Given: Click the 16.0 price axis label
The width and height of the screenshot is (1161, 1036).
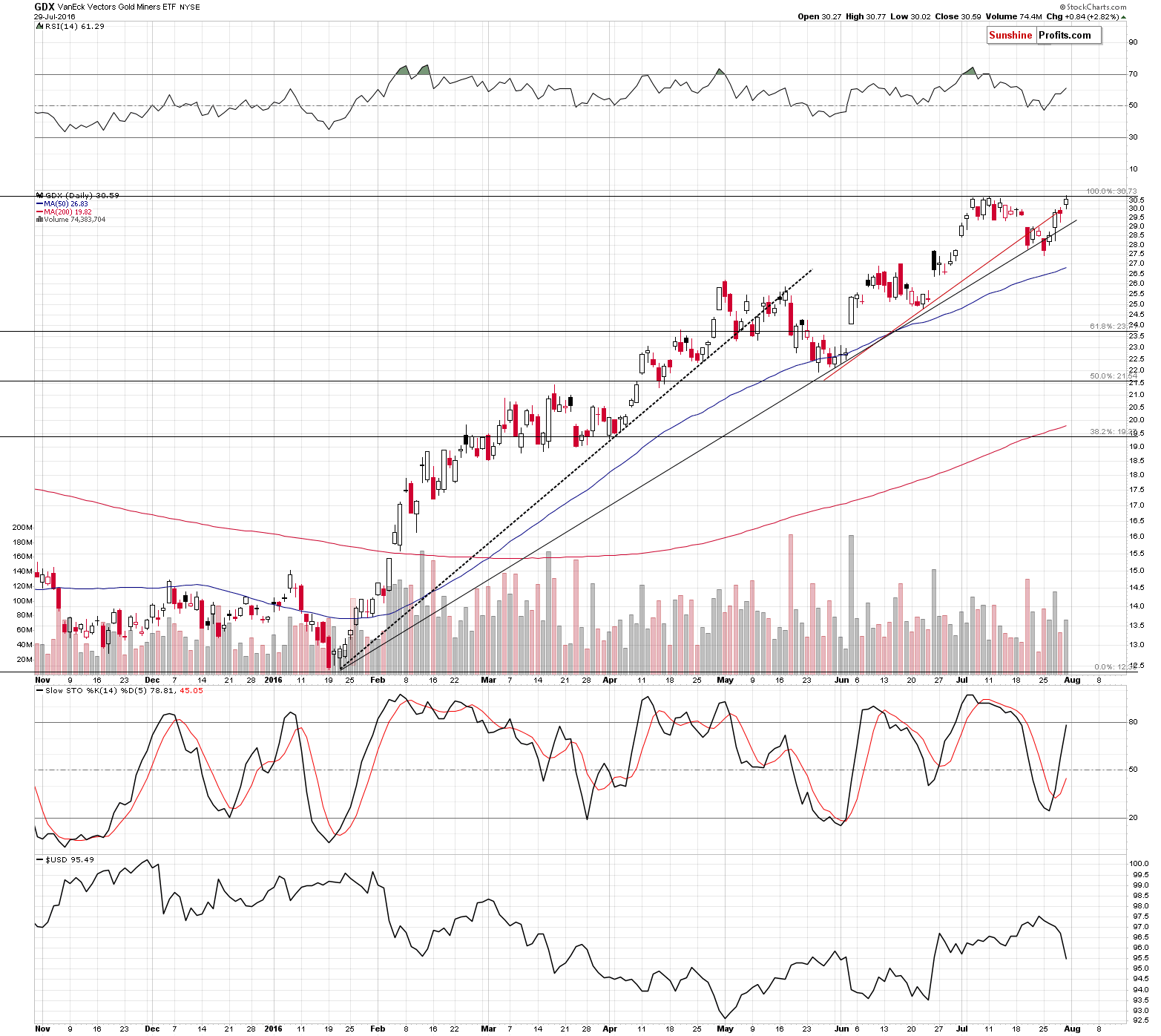Looking at the screenshot, I should (x=1136, y=536).
